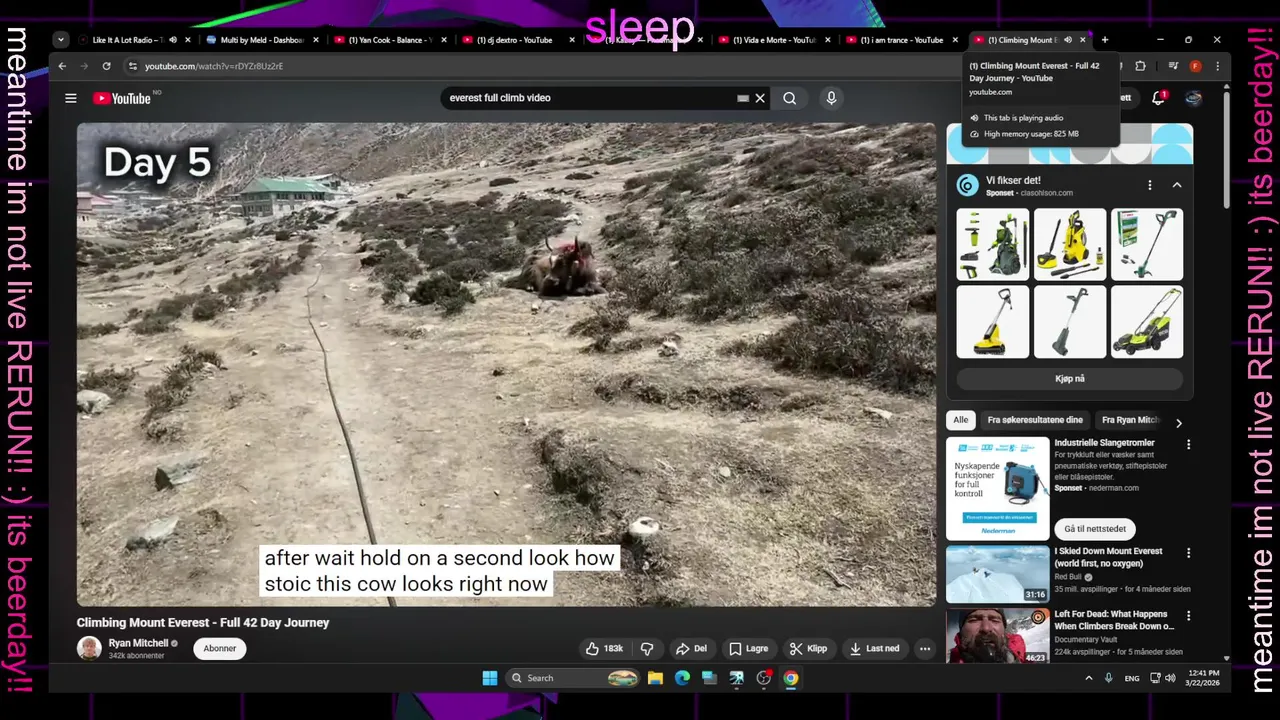Screen dimensions: 1280x720
Task: Open options for Left For Dead video
Action: coord(1188,615)
